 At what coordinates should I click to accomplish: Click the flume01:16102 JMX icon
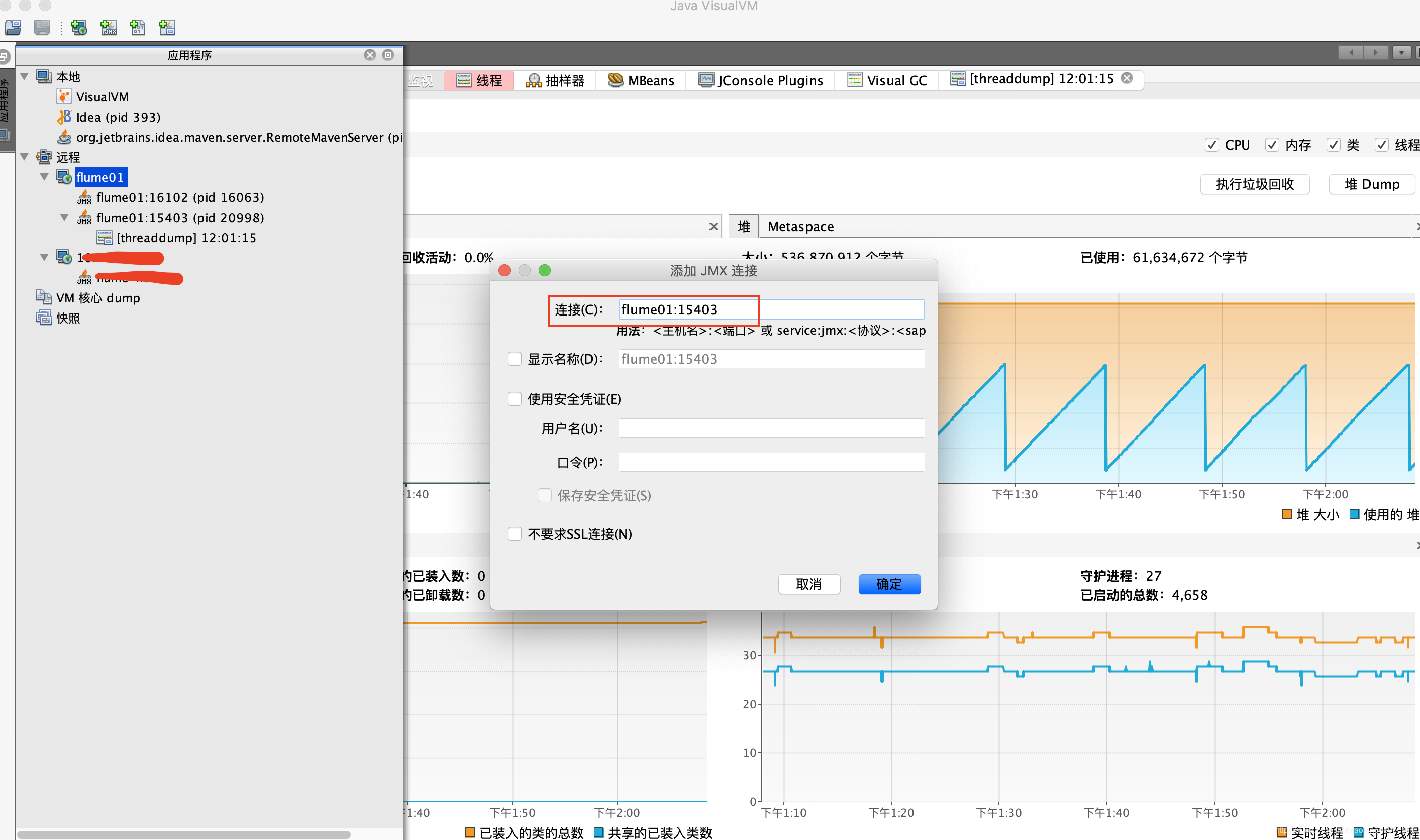(84, 197)
